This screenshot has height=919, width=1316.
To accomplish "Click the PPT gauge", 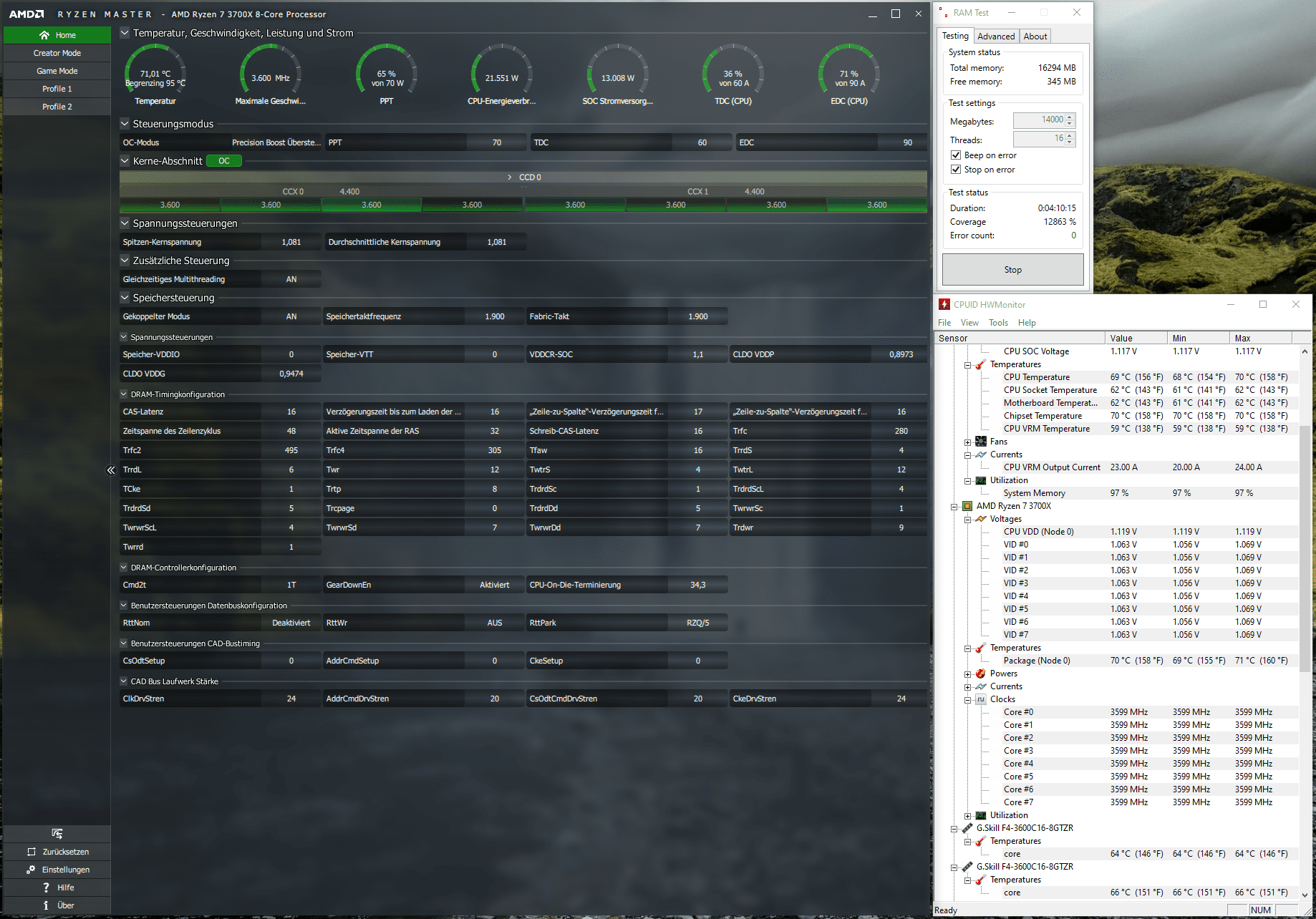I will click(387, 74).
